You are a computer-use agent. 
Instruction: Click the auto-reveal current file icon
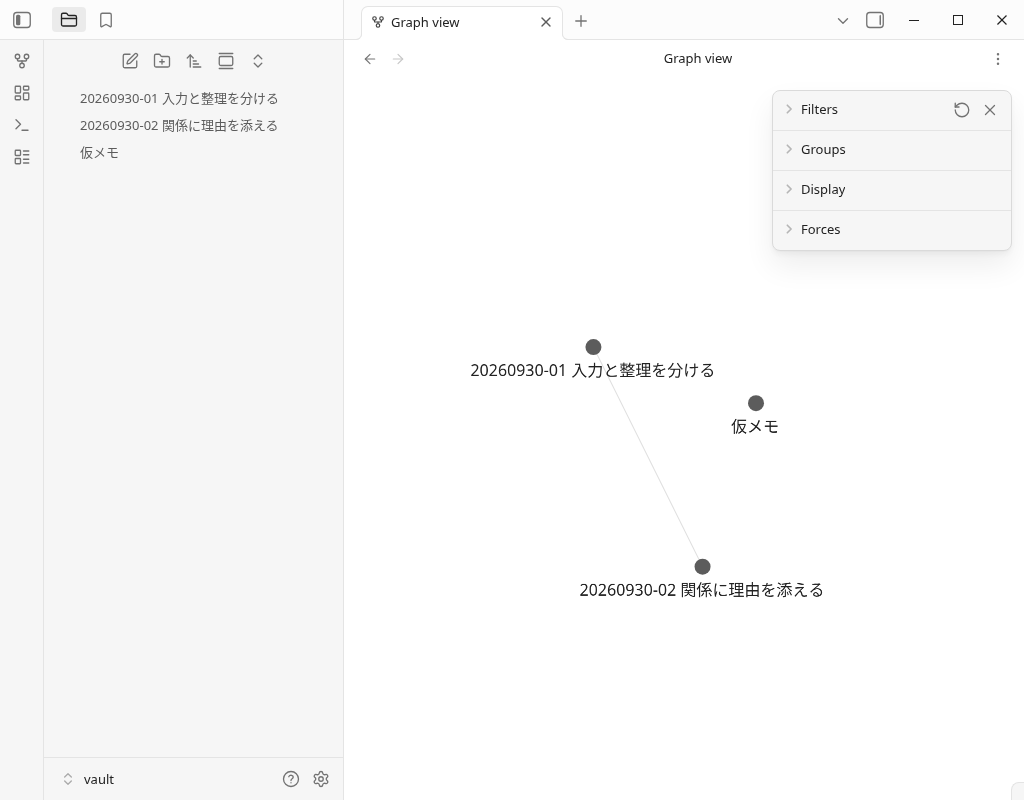point(226,61)
